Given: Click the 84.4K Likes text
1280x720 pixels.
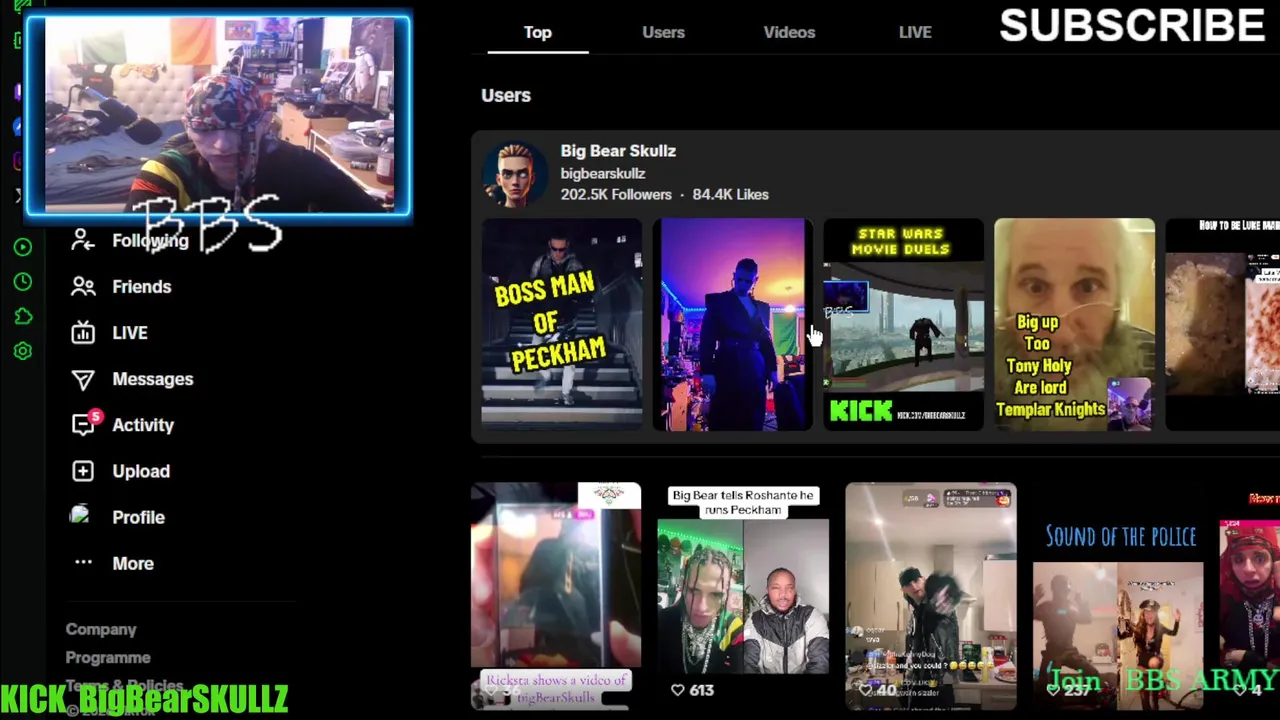Looking at the screenshot, I should (731, 194).
